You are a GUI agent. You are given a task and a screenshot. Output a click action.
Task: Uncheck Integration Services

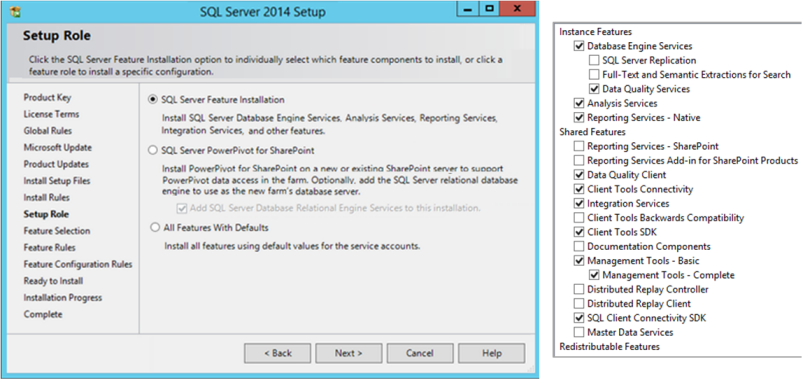pos(579,204)
